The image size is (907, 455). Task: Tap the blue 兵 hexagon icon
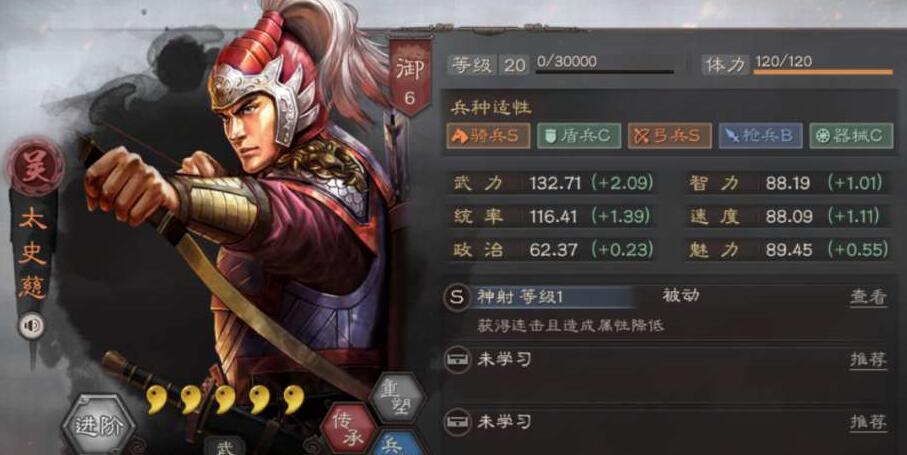pos(396,444)
